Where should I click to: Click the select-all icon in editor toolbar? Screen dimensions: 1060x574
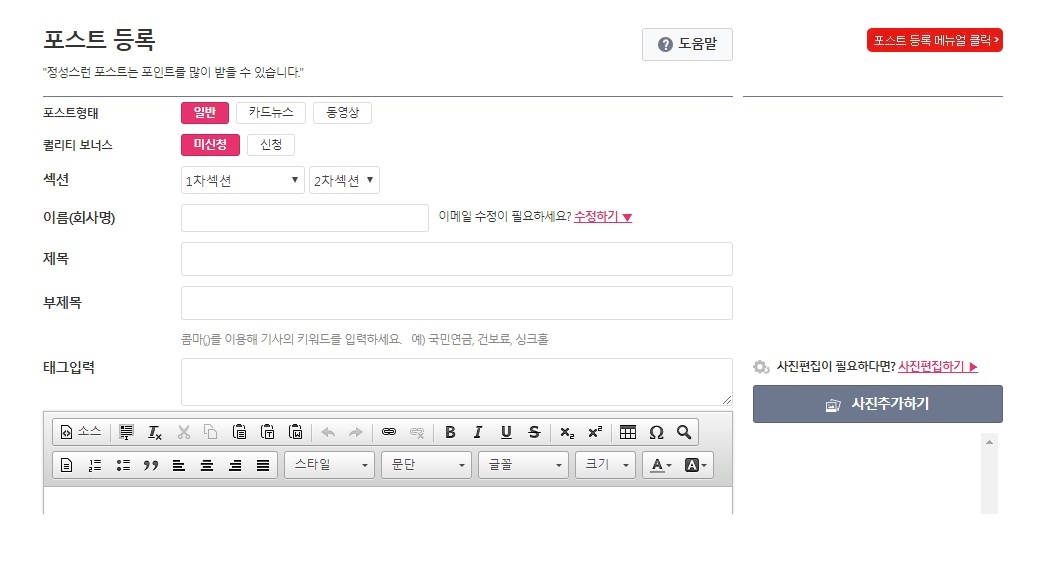[x=126, y=432]
